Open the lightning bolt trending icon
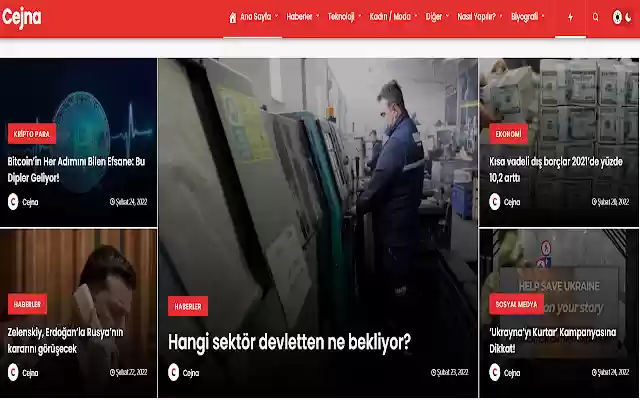This screenshot has width=640, height=400. pyautogui.click(x=570, y=17)
